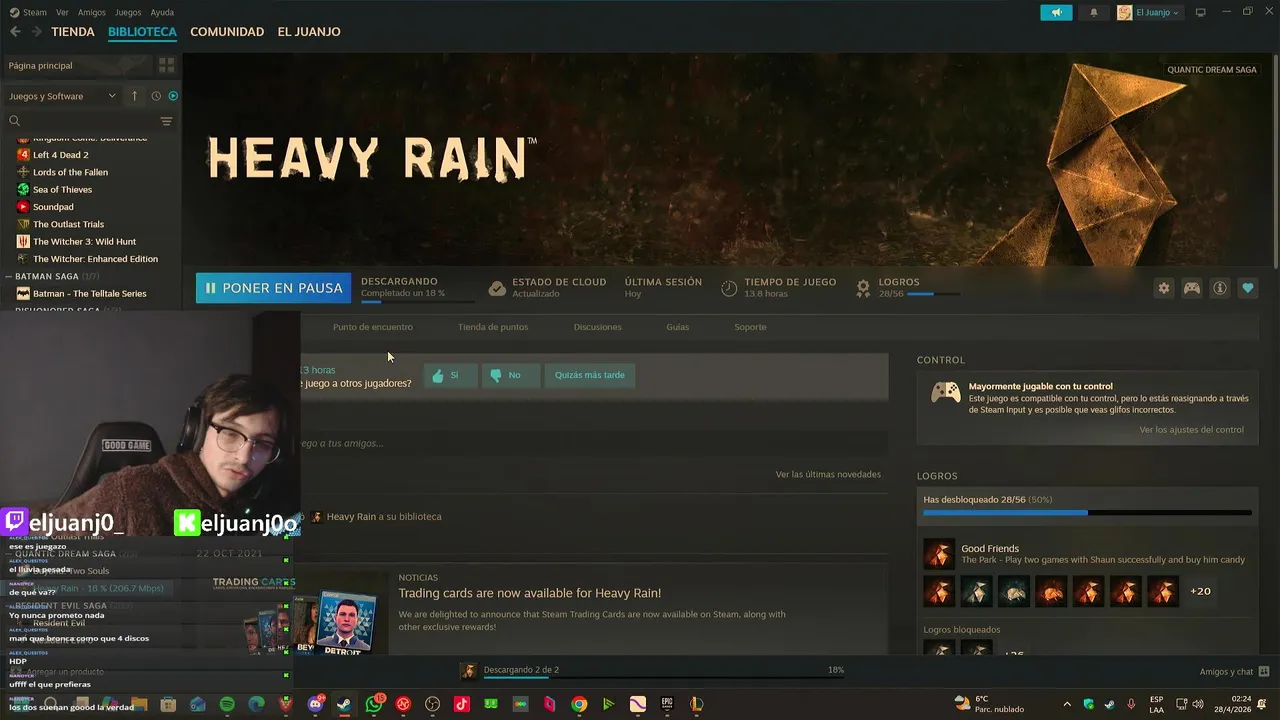Select Batman - The Telltale Series
The height and width of the screenshot is (720, 1280).
pyautogui.click(x=89, y=294)
